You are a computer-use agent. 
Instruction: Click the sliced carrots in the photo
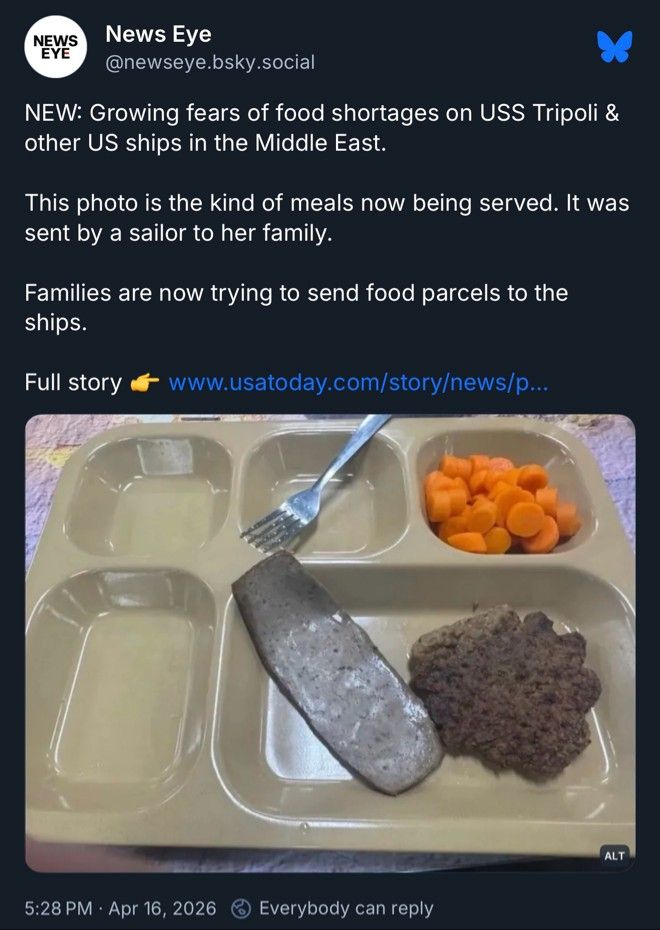point(501,503)
